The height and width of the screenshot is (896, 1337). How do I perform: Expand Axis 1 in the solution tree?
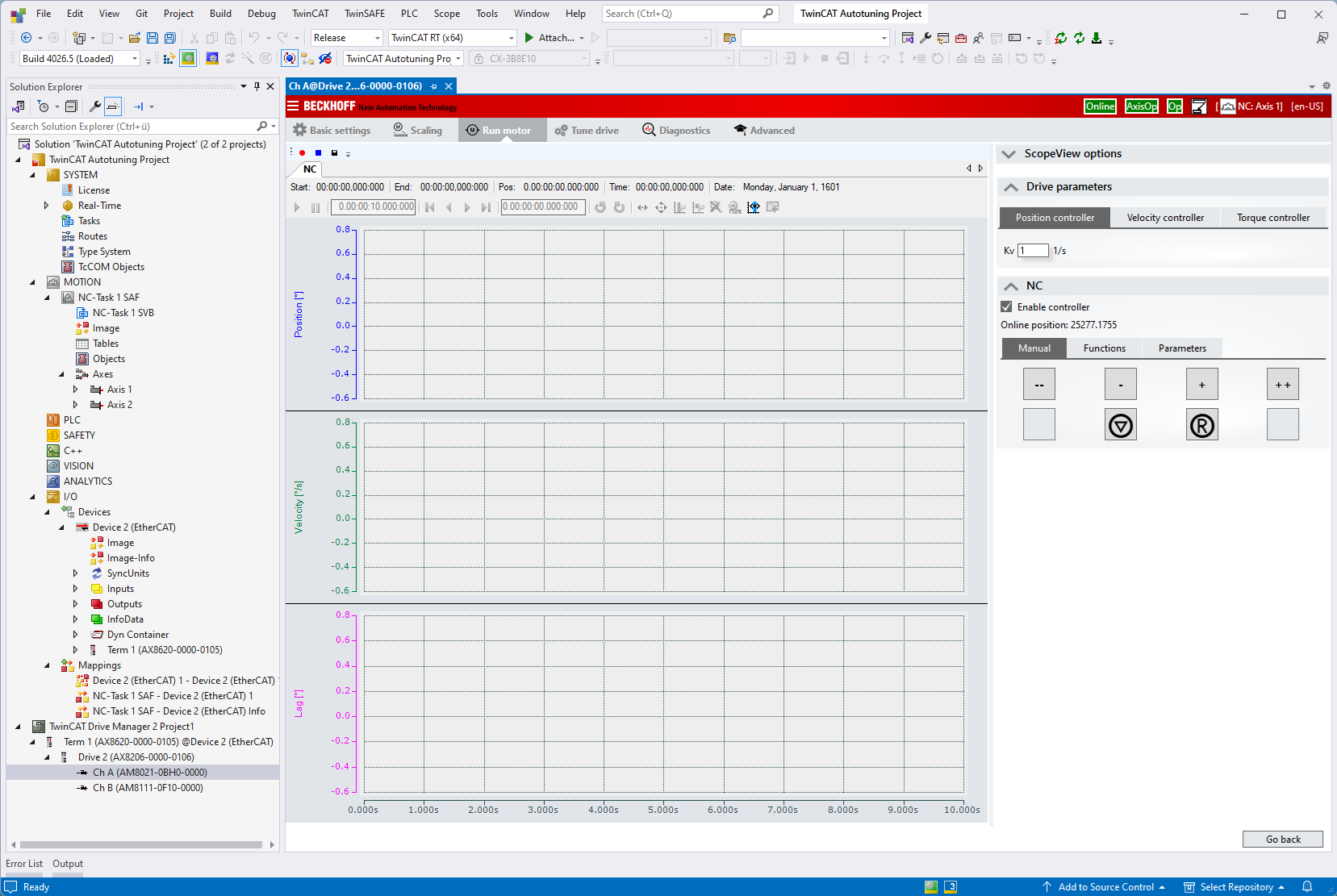click(76, 390)
